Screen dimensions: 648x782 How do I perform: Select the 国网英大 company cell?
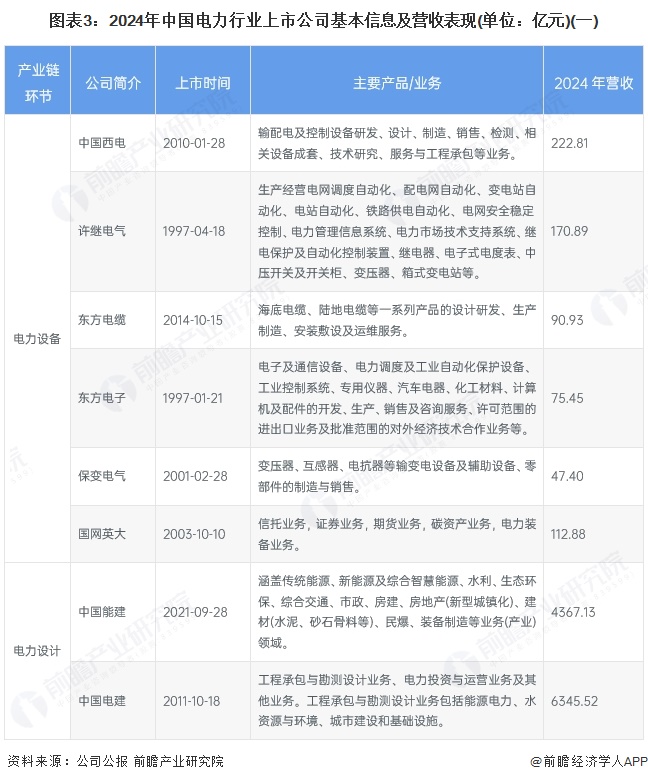click(x=113, y=534)
